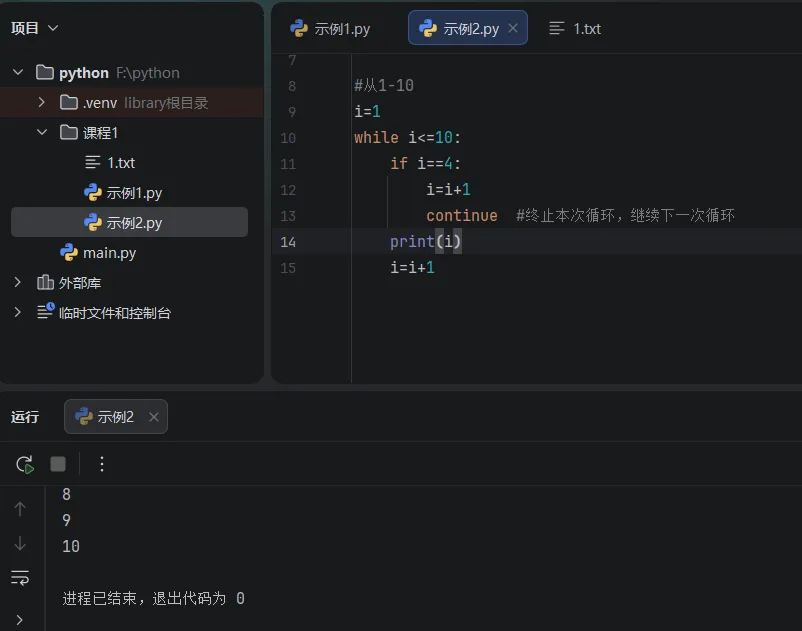The height and width of the screenshot is (631, 802).
Task: Click the if i==4: line
Action: point(426,164)
